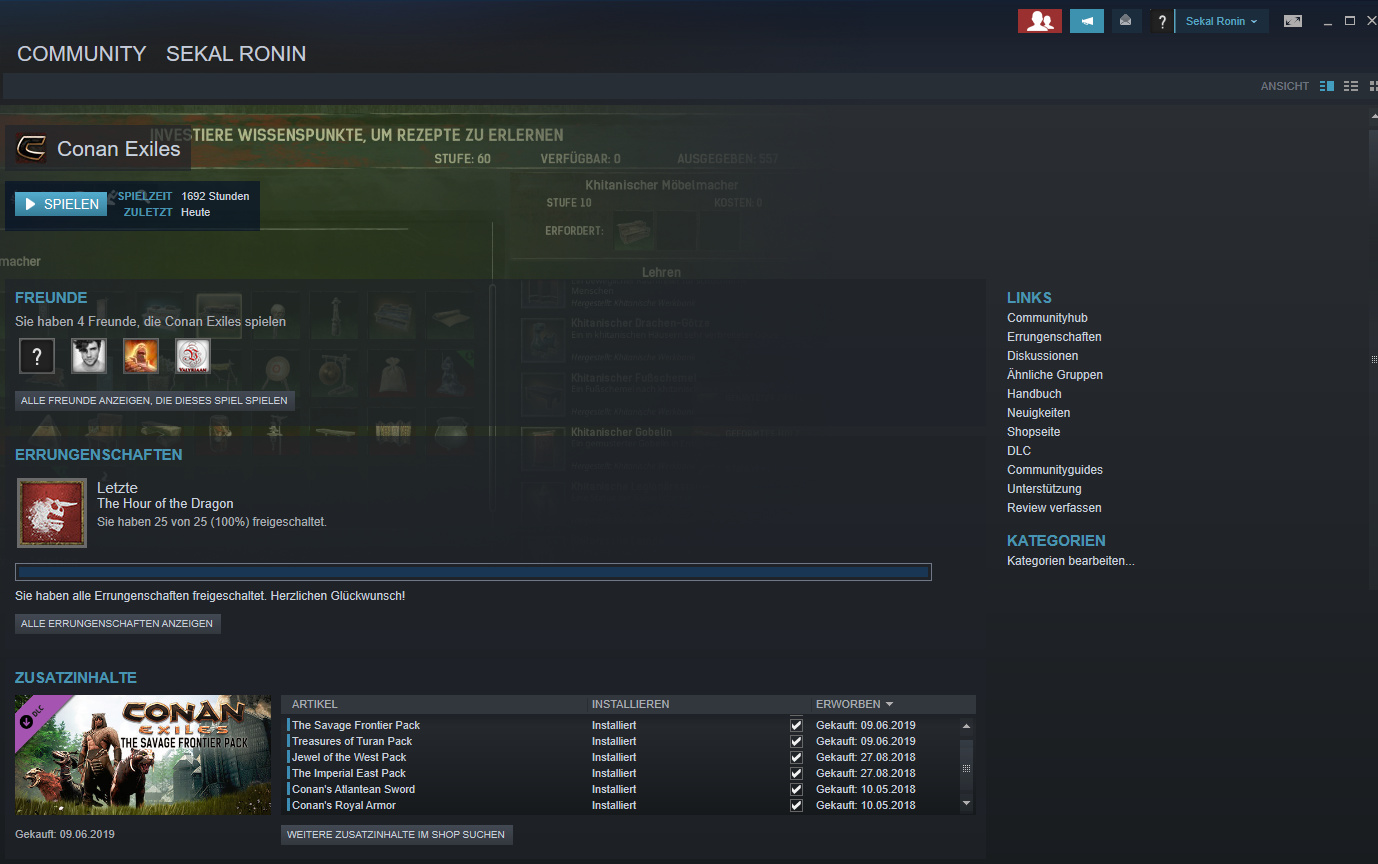Open the Neuigkeiten link
Viewport: 1378px width, 864px height.
[x=1038, y=413]
